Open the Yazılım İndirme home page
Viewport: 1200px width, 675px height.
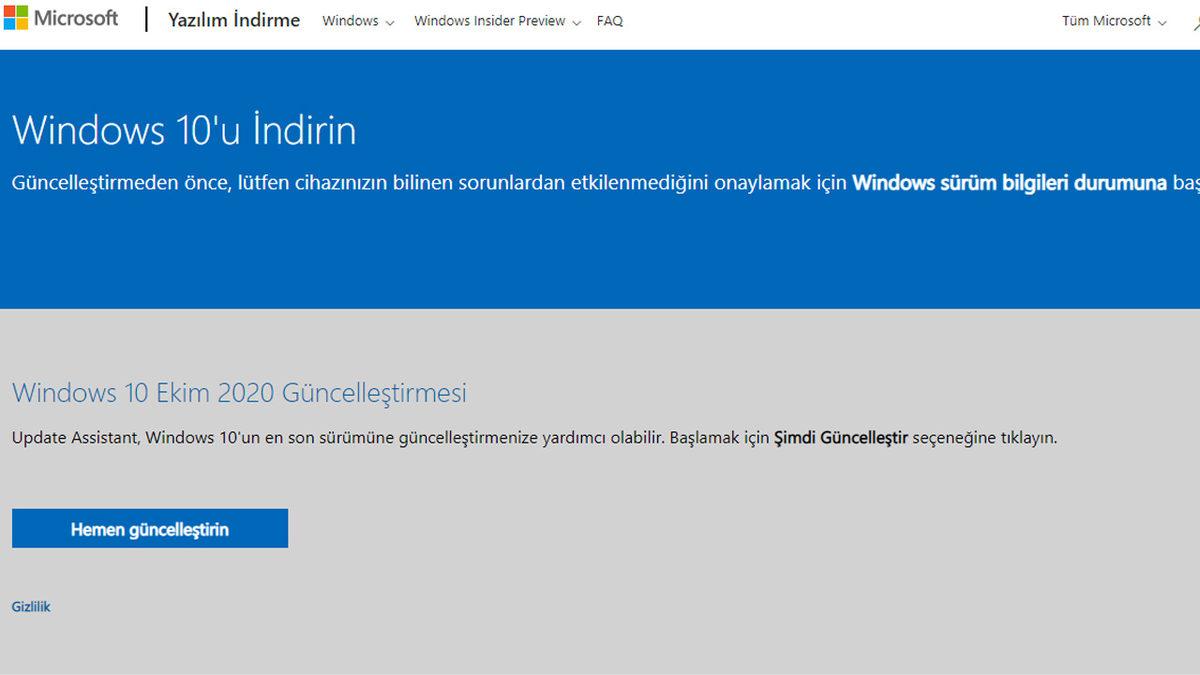pos(234,20)
